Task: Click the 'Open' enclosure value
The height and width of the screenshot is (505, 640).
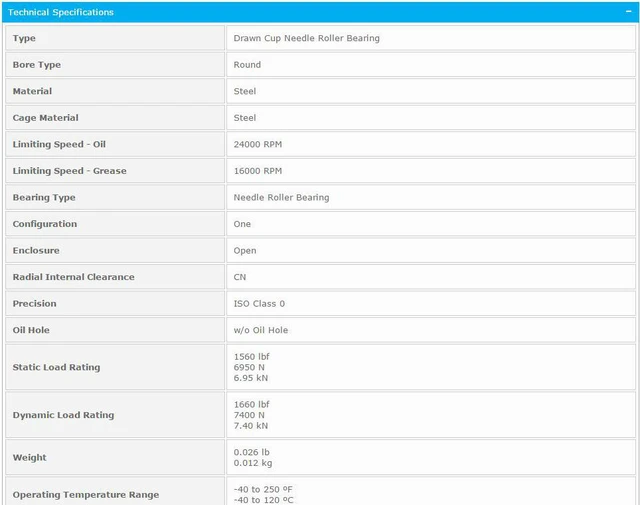Action: (245, 251)
